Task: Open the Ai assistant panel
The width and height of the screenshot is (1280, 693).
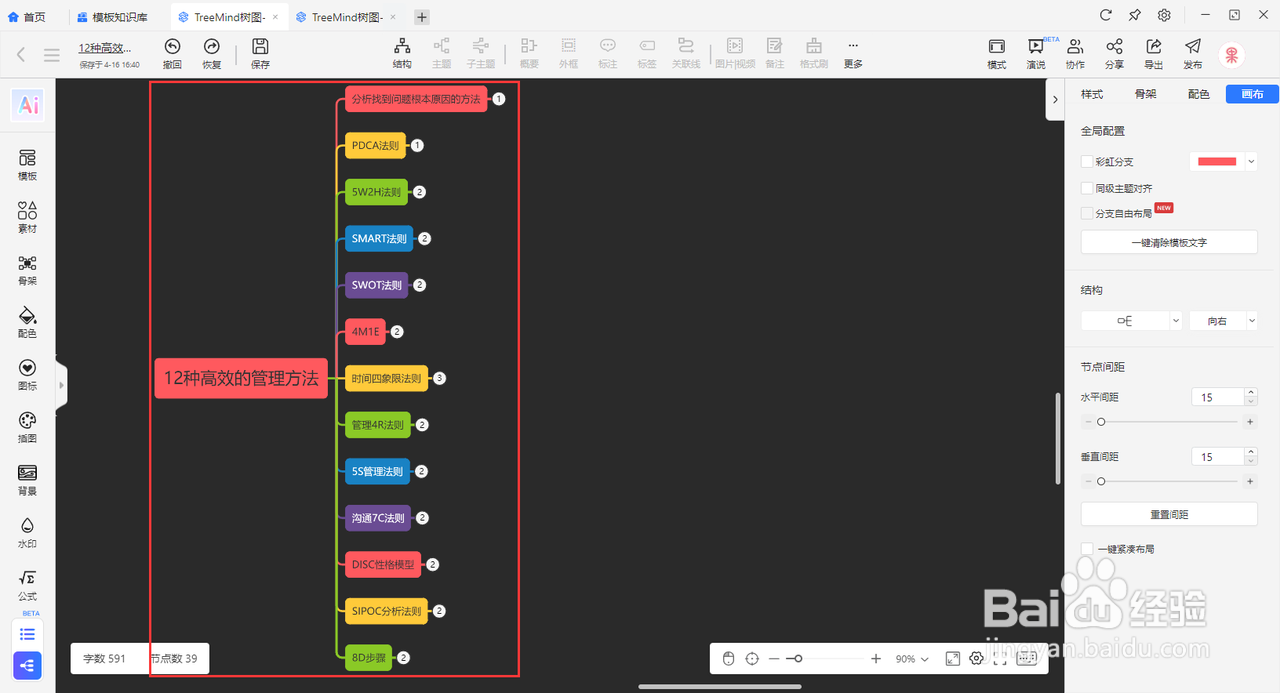Action: point(28,105)
